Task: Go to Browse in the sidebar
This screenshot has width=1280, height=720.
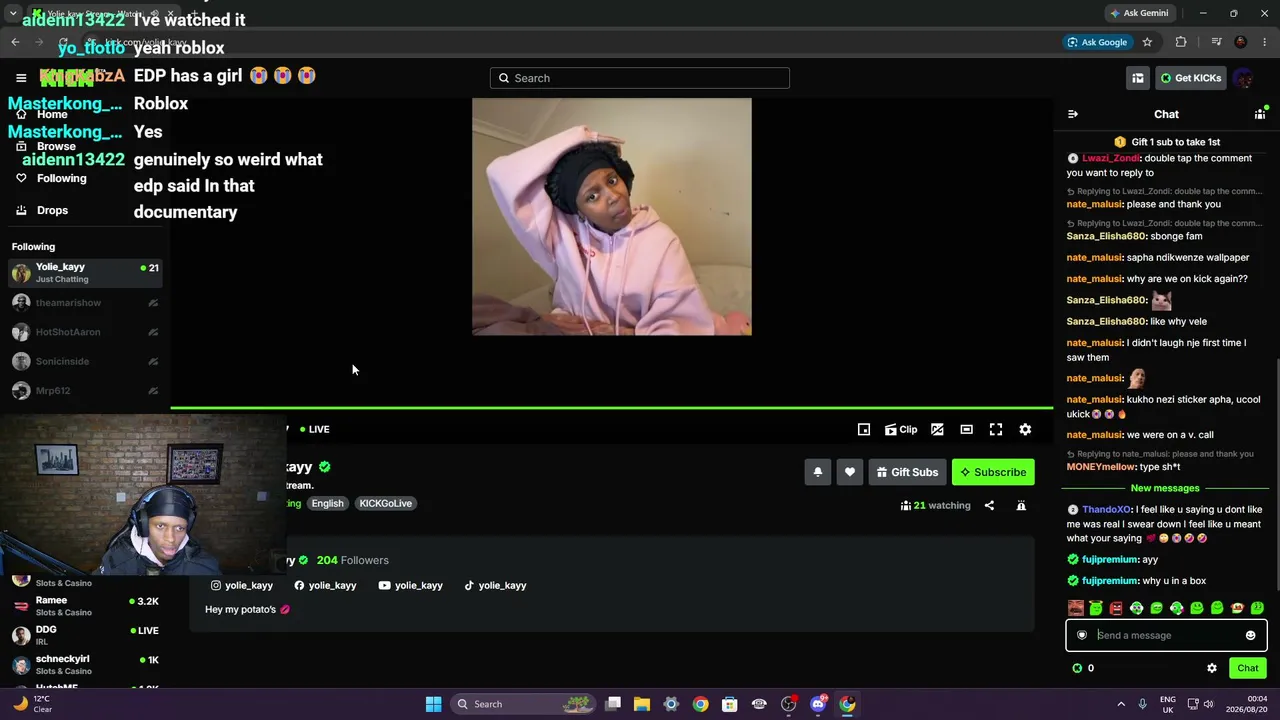Action: [x=56, y=146]
